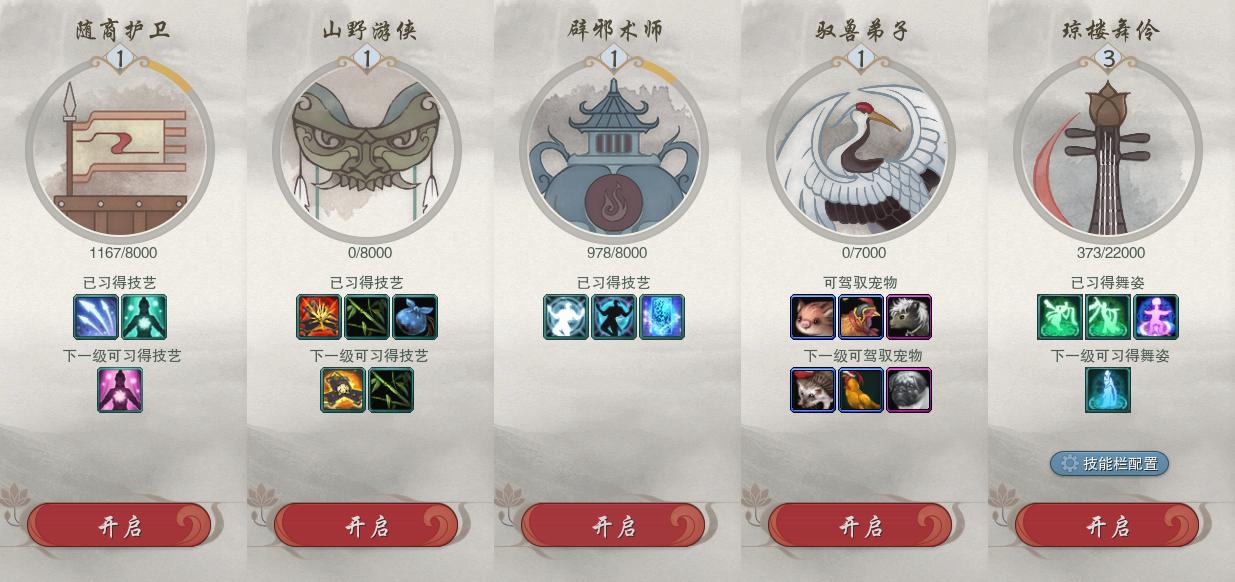Select the white slash skill icon under 随商护卫
The height and width of the screenshot is (582, 1235).
pos(96,317)
